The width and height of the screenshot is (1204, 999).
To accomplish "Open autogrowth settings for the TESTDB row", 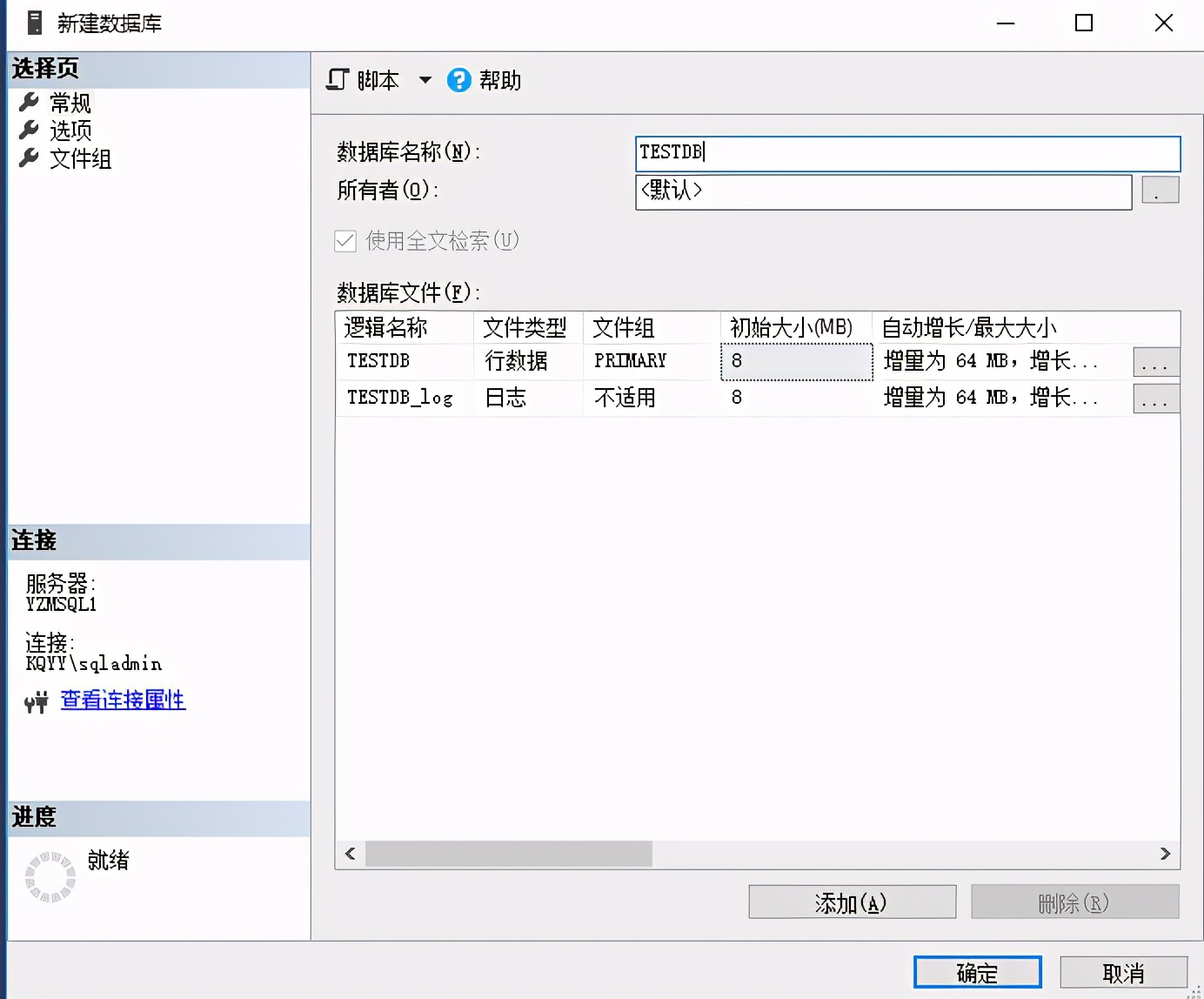I will pyautogui.click(x=1155, y=362).
